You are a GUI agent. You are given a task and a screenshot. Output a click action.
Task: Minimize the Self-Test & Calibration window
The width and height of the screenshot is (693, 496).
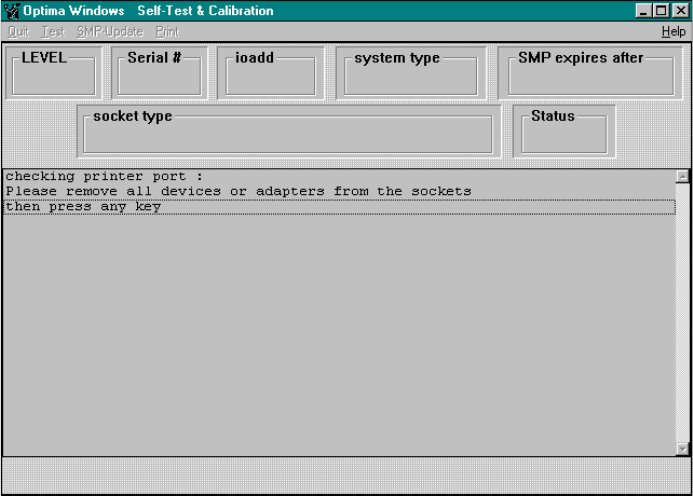click(644, 11)
